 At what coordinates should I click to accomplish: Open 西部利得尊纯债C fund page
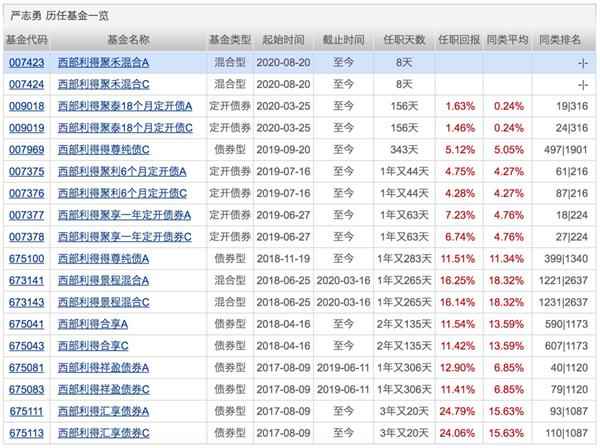click(103, 149)
